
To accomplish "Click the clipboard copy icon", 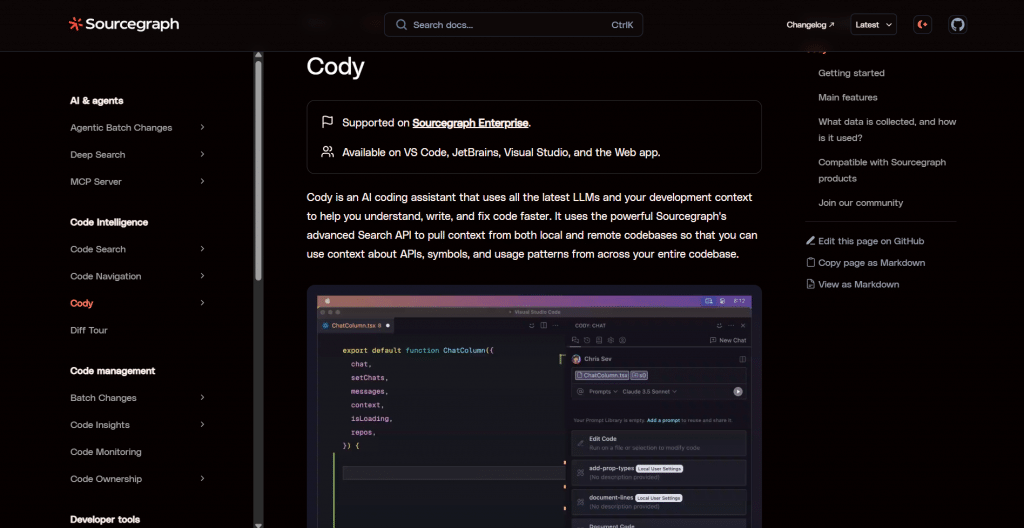I will pos(810,263).
